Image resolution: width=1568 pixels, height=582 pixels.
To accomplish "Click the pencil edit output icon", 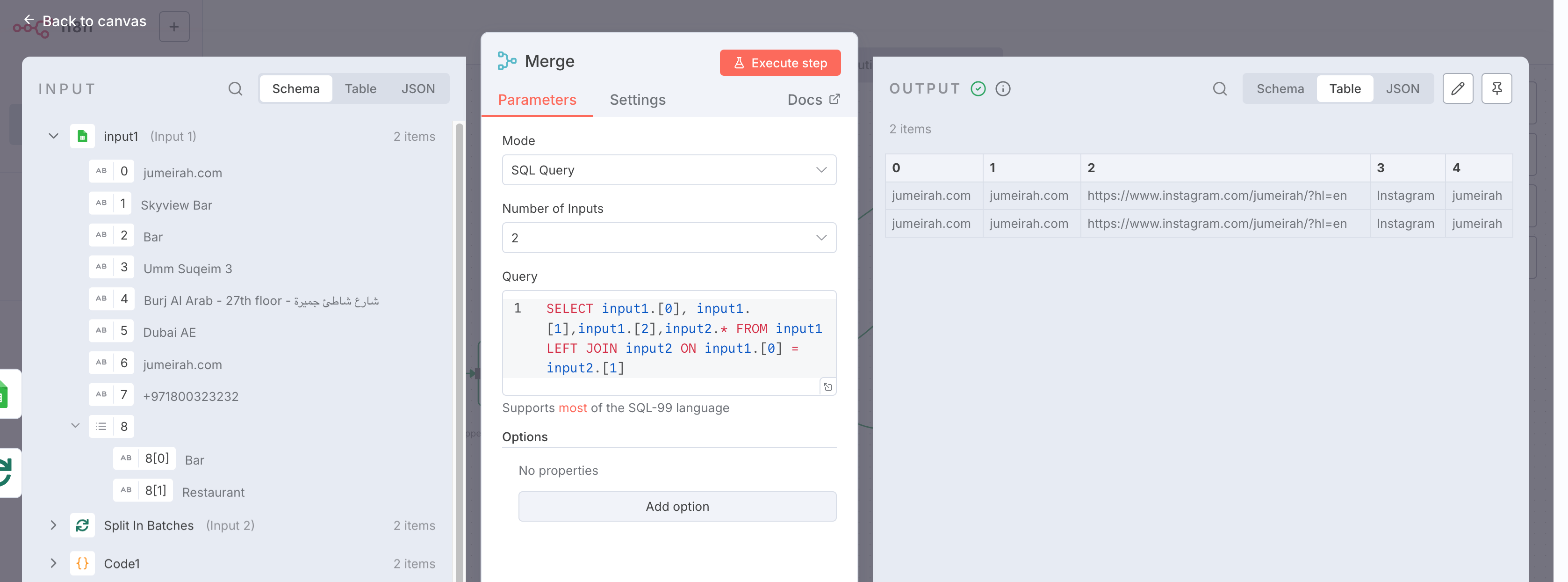I will (x=1458, y=89).
